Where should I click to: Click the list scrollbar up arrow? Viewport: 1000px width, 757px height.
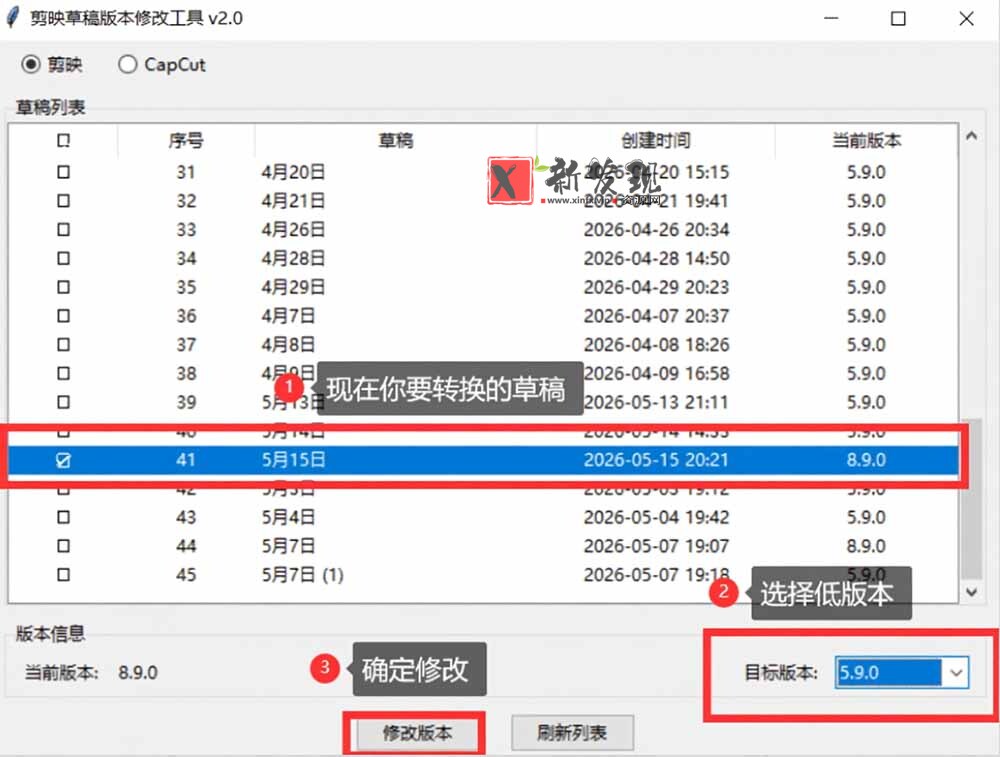pos(971,135)
